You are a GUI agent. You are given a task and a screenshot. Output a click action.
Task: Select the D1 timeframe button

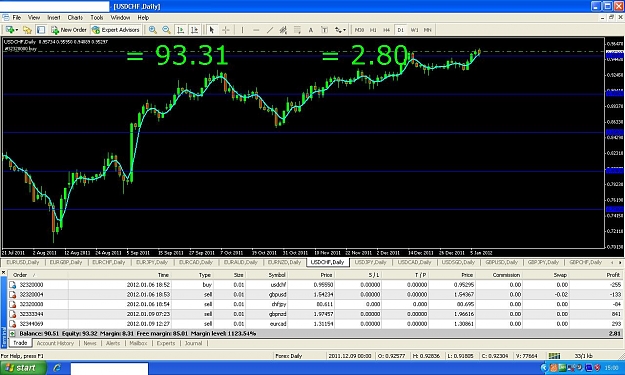coord(401,30)
